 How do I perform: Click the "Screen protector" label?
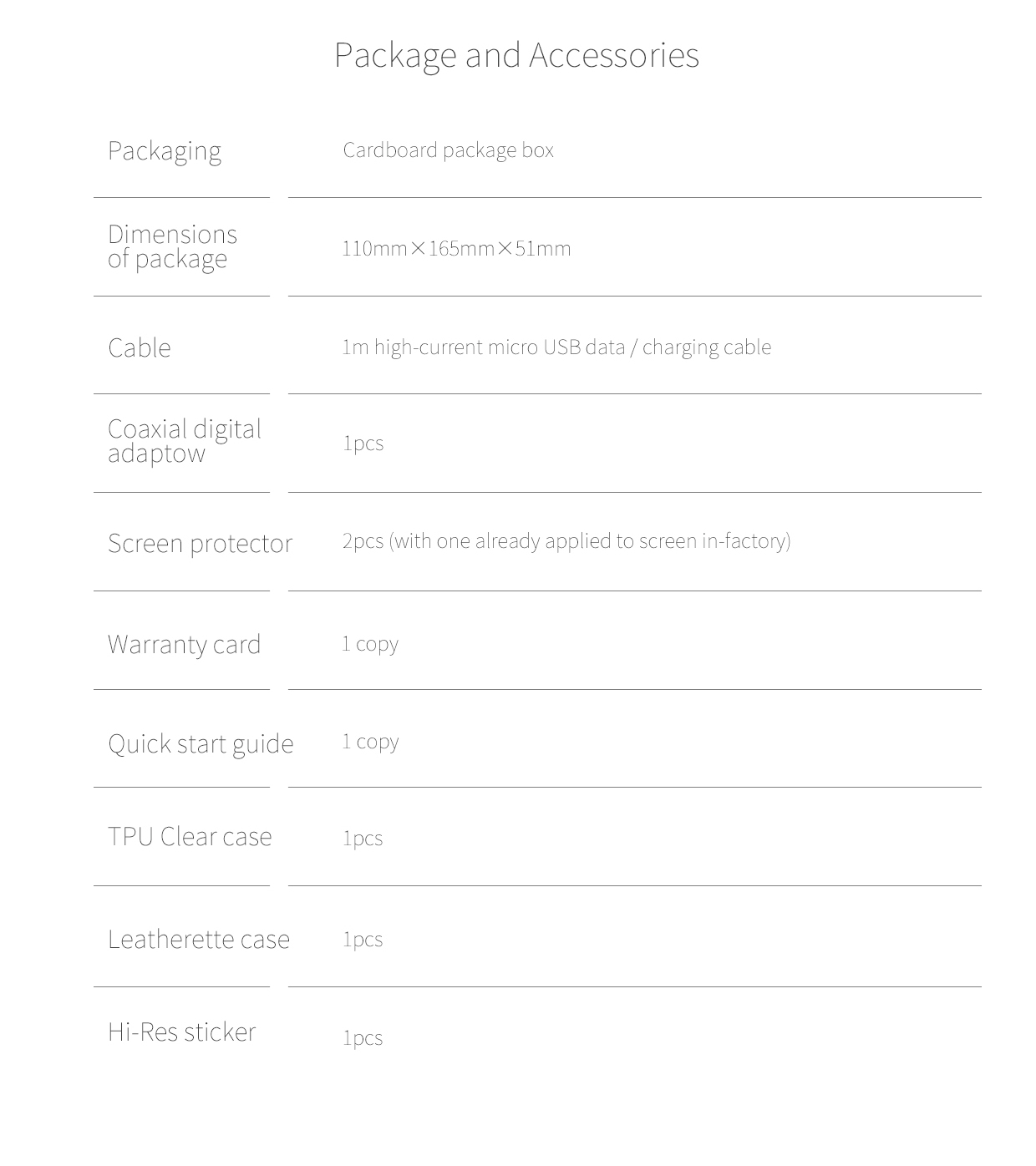[200, 544]
